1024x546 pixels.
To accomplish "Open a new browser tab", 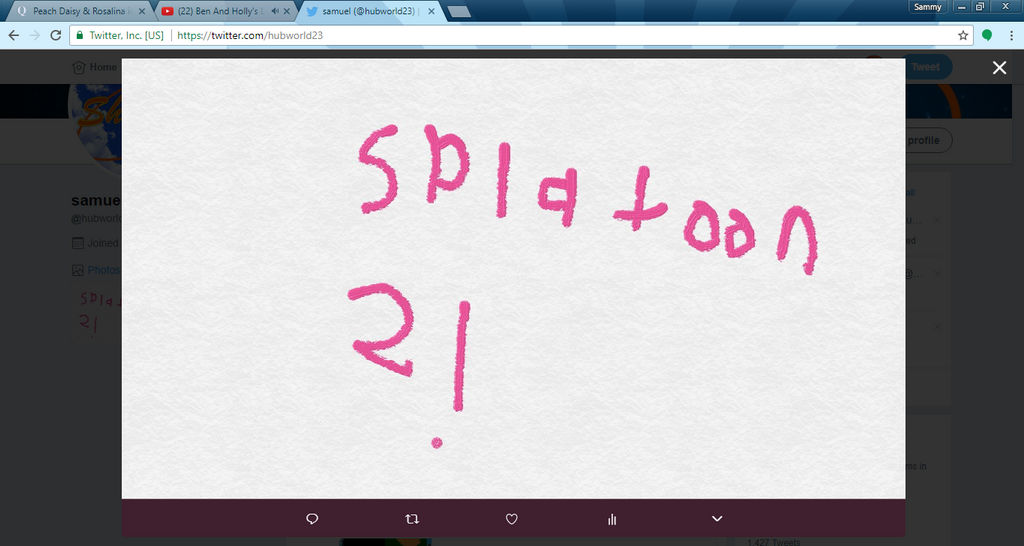I will pyautogui.click(x=459, y=11).
